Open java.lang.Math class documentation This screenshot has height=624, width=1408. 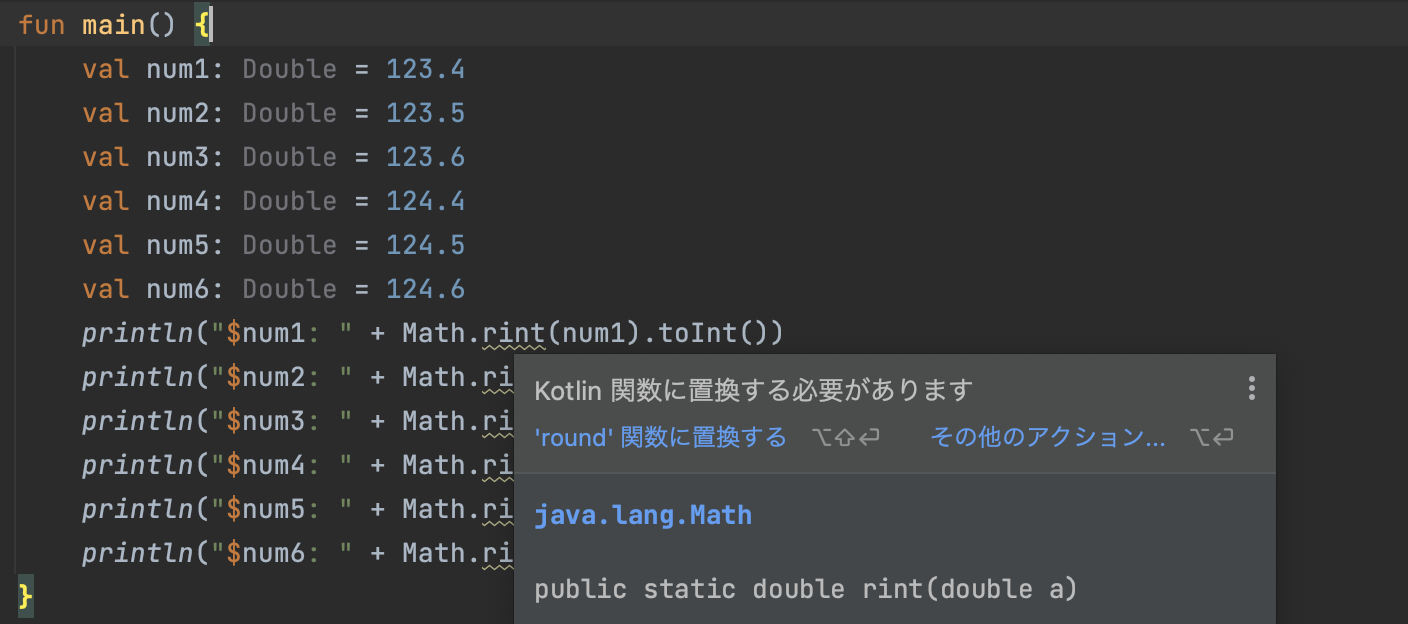click(x=643, y=514)
